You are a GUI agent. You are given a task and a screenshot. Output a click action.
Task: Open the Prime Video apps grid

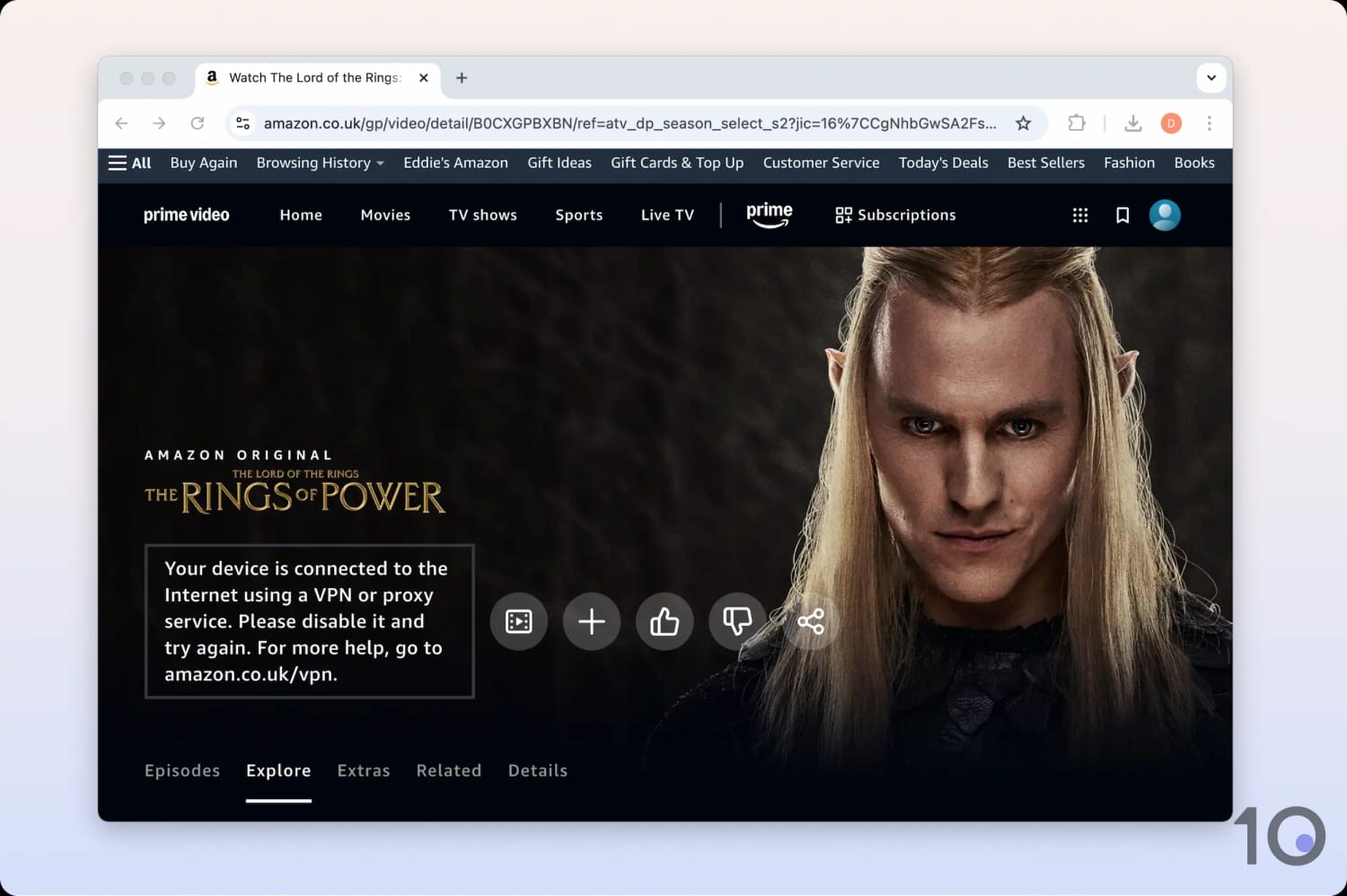click(1079, 215)
